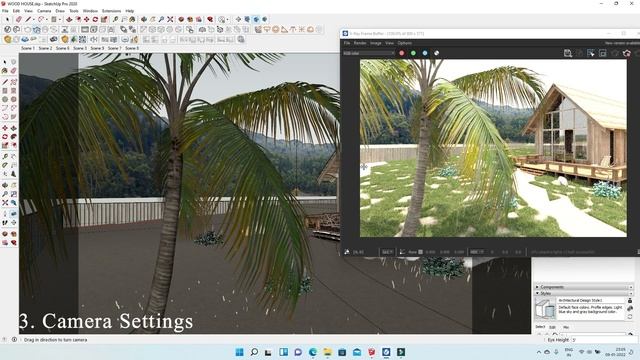The image size is (640, 360).
Task: Open the Extensions menu
Action: [x=111, y=11]
